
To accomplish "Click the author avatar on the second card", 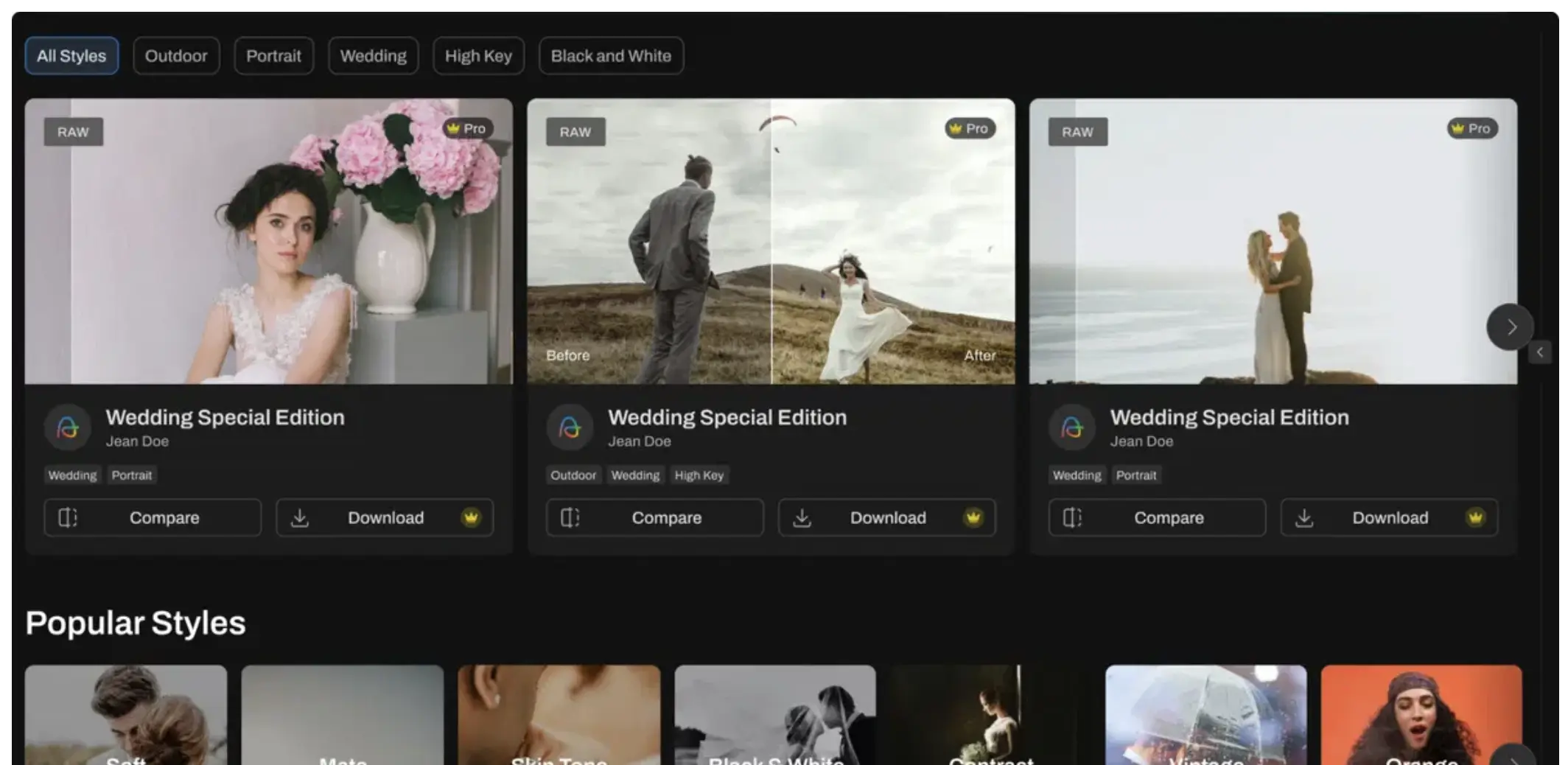I will 570,427.
